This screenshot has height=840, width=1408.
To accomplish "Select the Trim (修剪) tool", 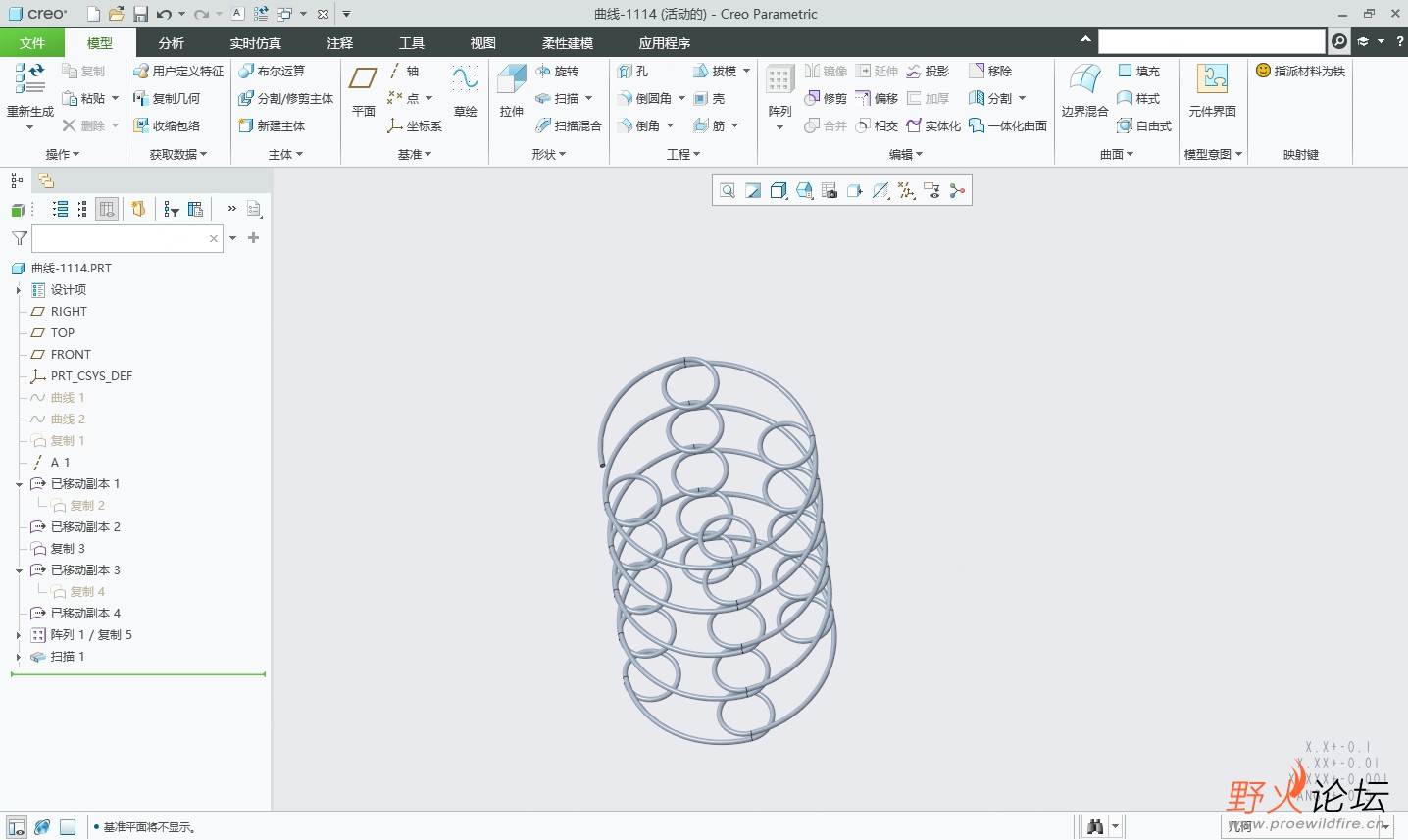I will click(x=826, y=98).
